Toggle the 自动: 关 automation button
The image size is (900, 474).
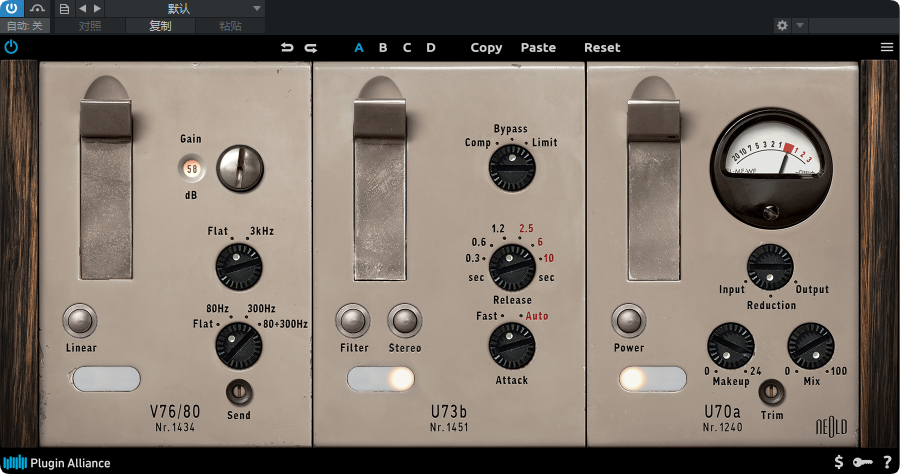click(25, 26)
